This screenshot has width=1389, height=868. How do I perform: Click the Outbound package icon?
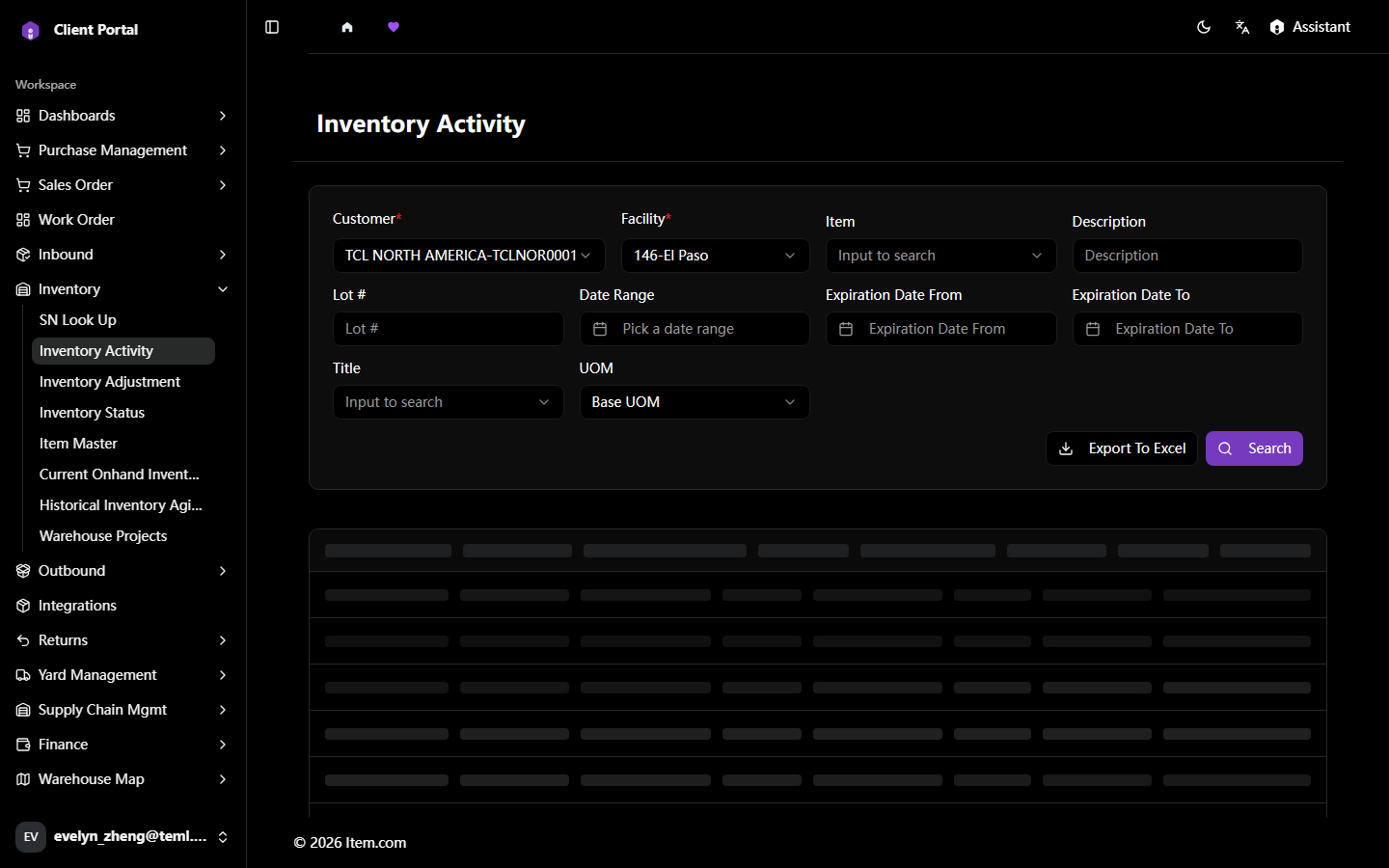tap(23, 571)
